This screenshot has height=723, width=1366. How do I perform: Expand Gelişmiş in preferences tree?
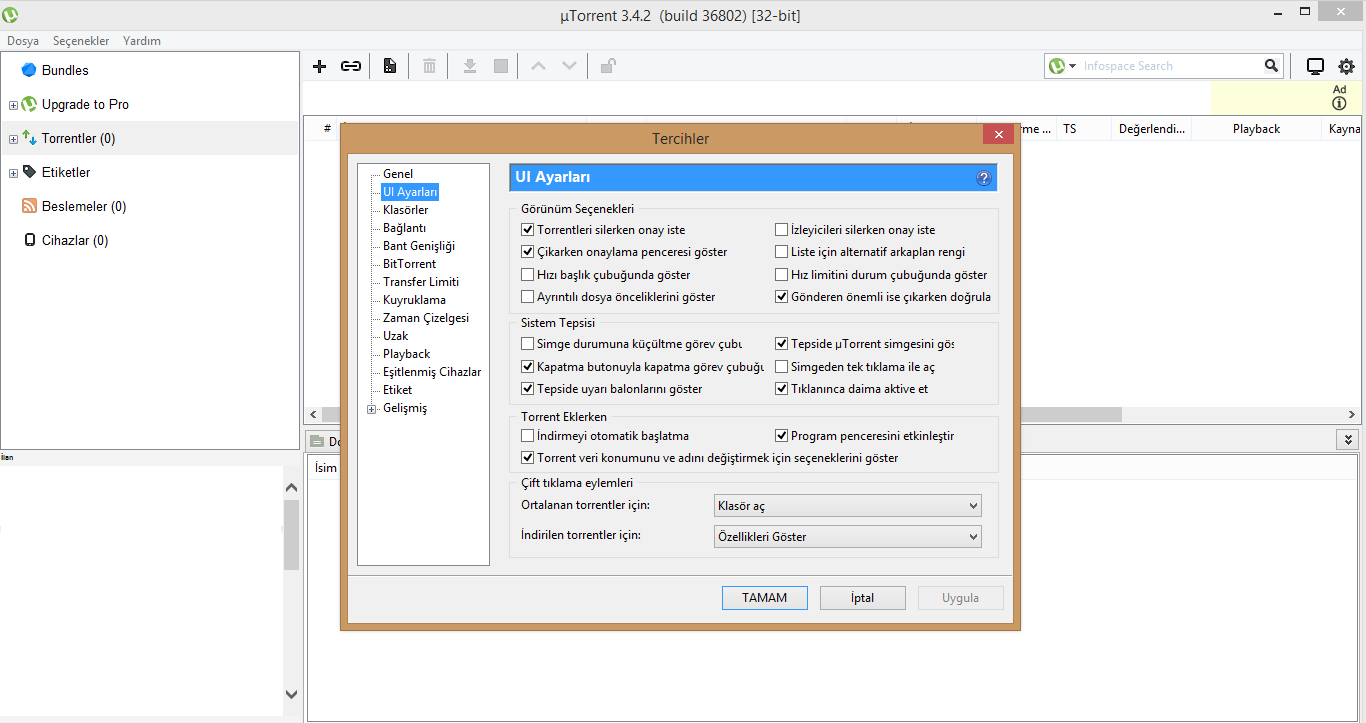(372, 408)
